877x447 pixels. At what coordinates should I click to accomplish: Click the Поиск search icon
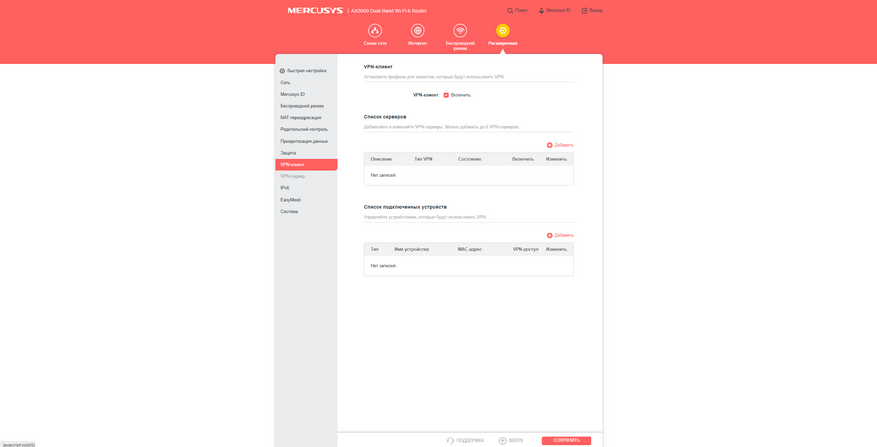point(510,11)
